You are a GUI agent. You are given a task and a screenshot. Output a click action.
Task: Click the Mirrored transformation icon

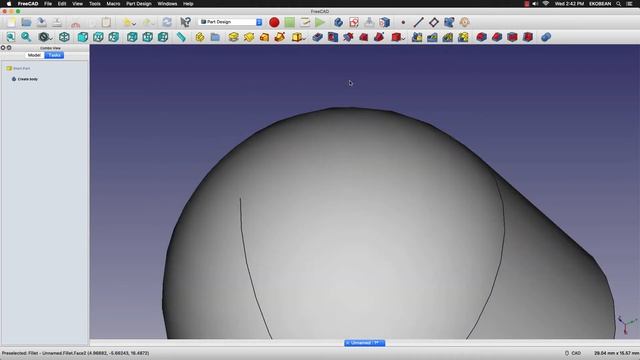pyautogui.click(x=417, y=37)
